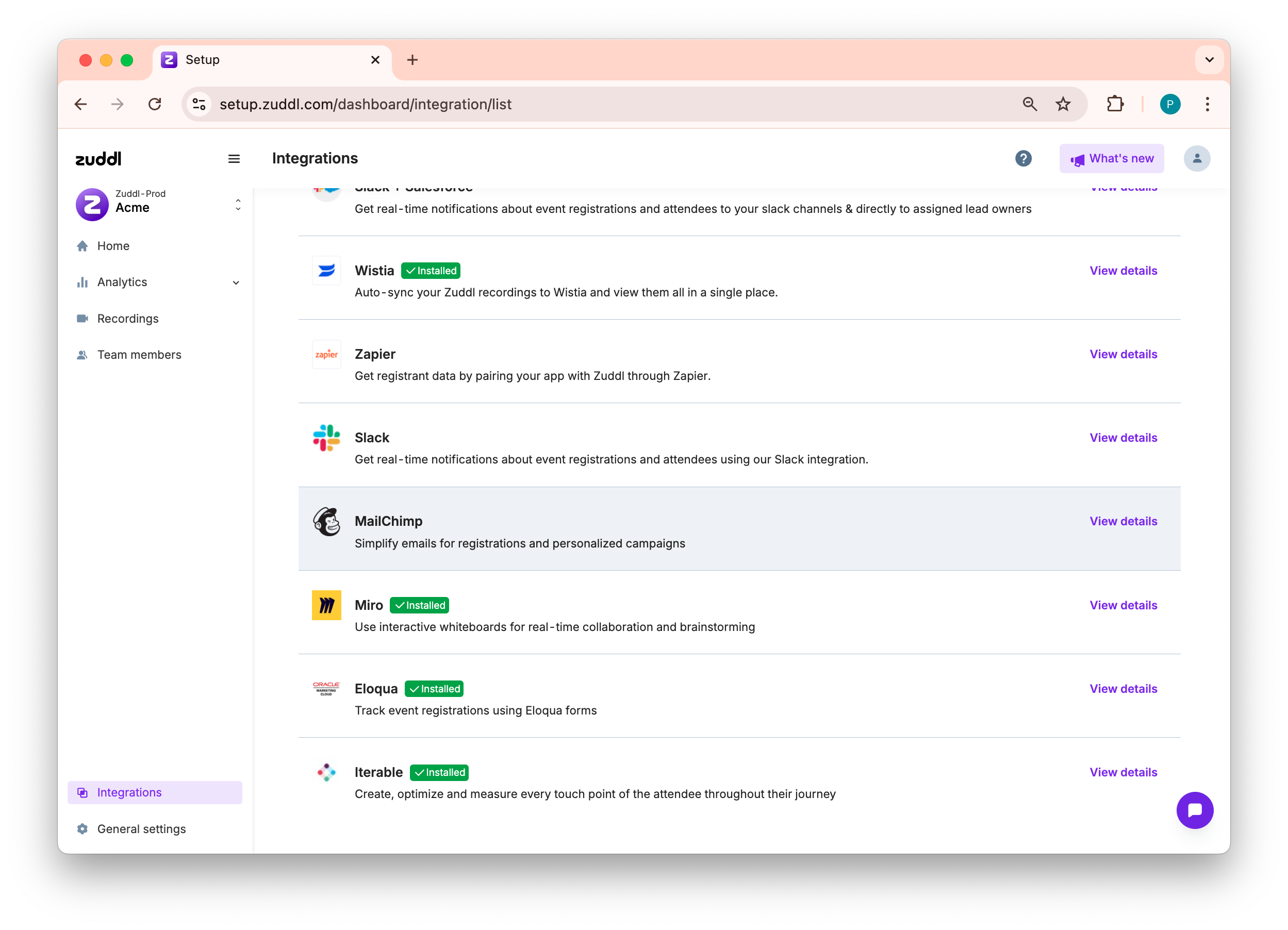The width and height of the screenshot is (1288, 930).
Task: Click the user account avatar icon
Action: 1197,158
